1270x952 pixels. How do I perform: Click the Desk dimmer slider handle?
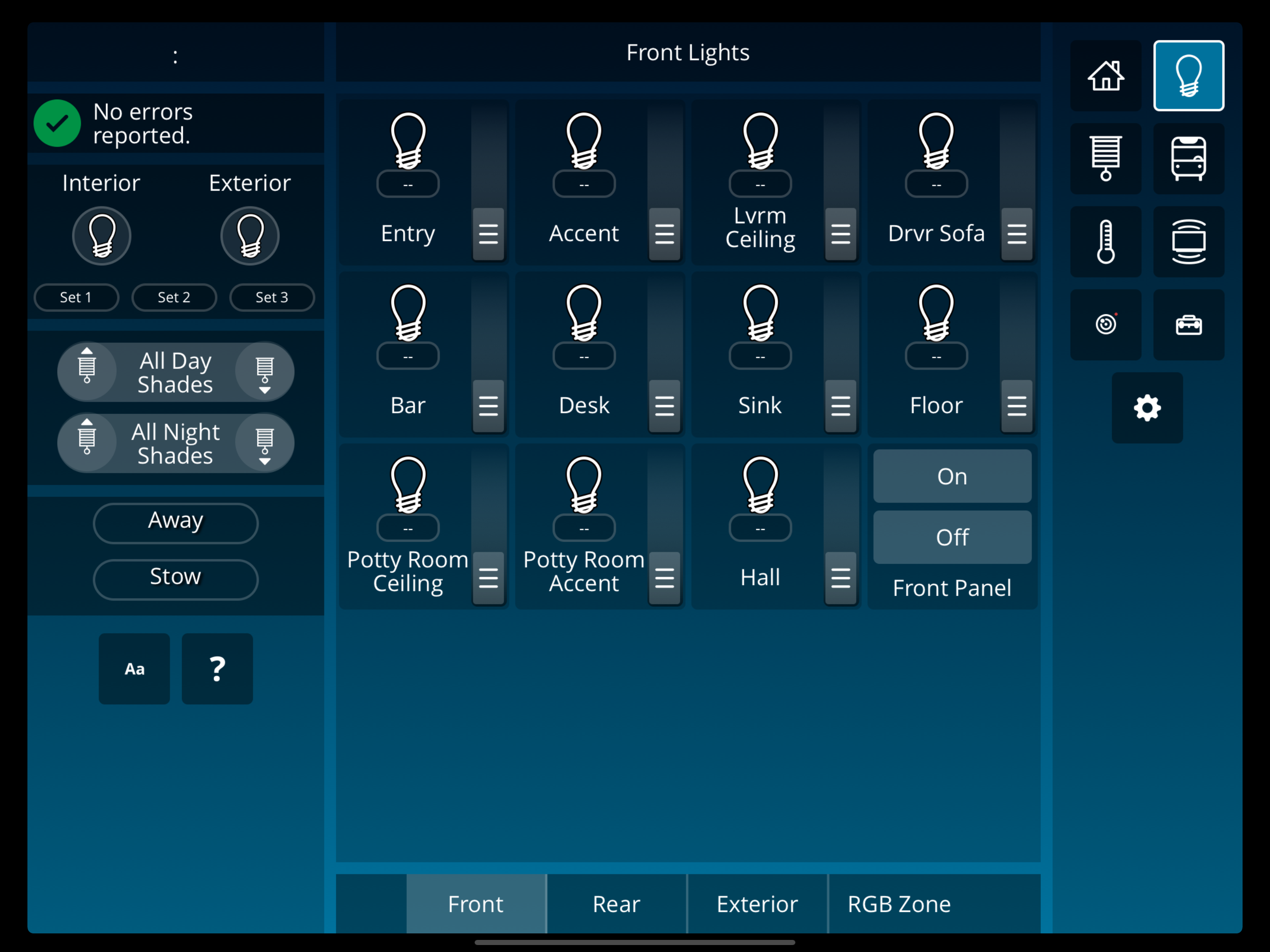[x=664, y=406]
